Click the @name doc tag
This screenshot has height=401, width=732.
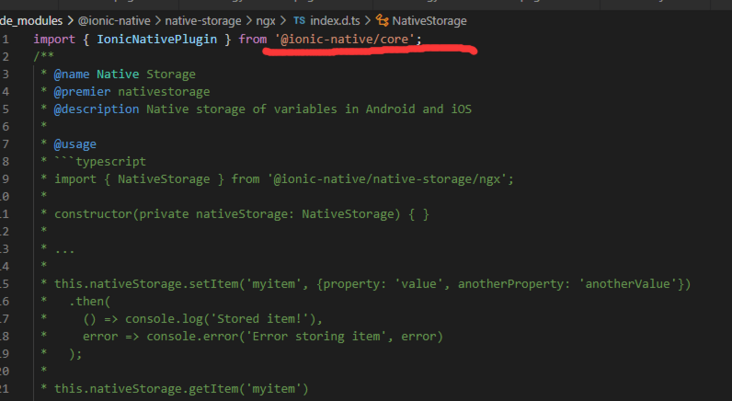pos(71,74)
